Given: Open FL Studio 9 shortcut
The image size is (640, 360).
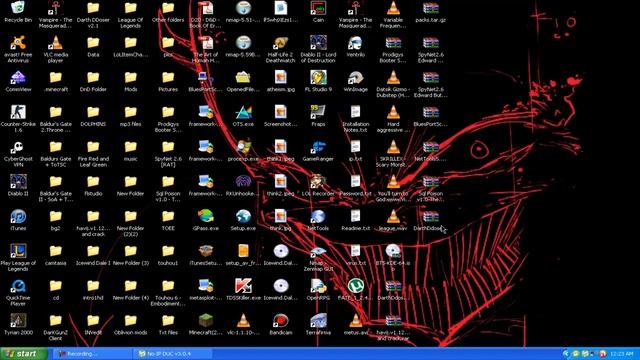Looking at the screenshot, I should pyautogui.click(x=318, y=78).
